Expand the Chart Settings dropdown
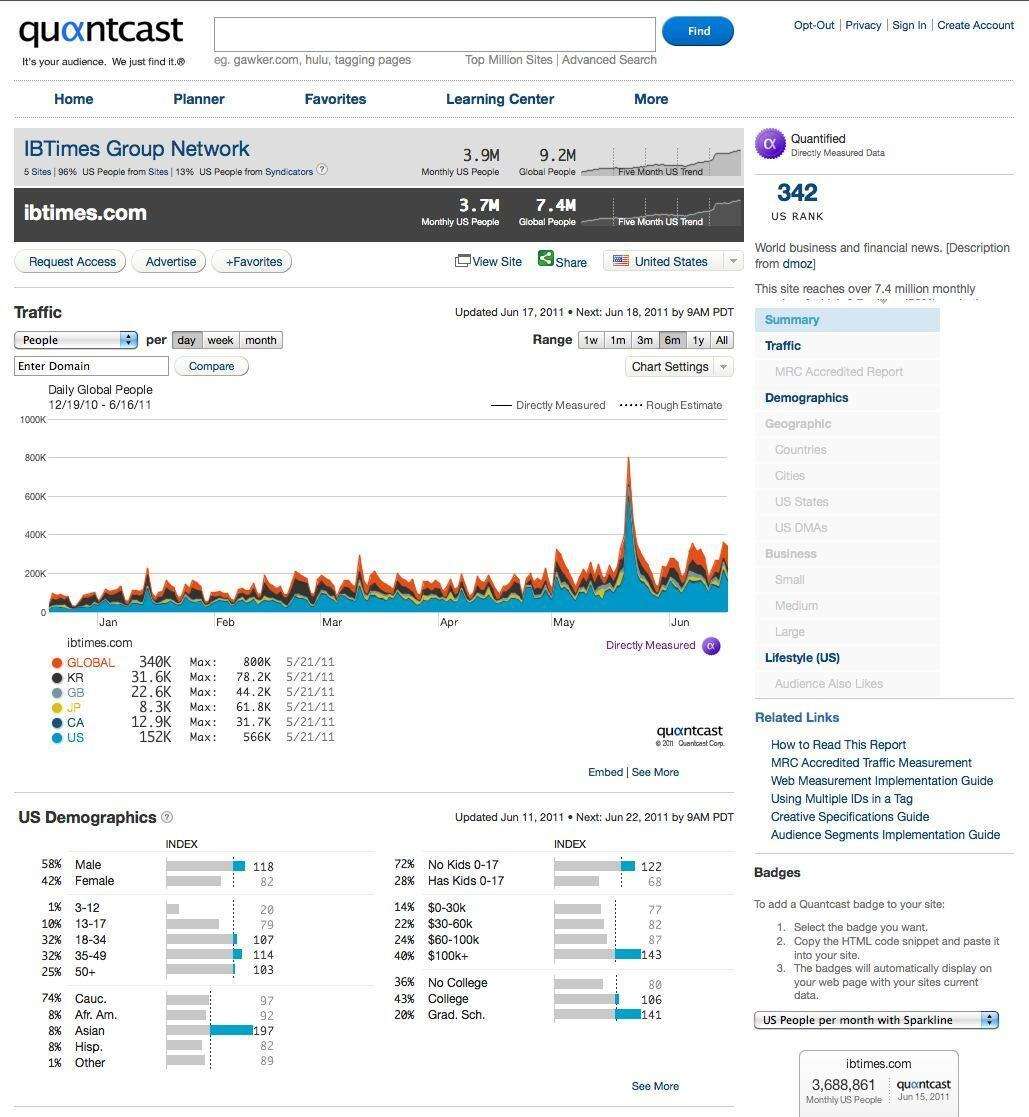The height and width of the screenshot is (1117, 1029). click(679, 367)
